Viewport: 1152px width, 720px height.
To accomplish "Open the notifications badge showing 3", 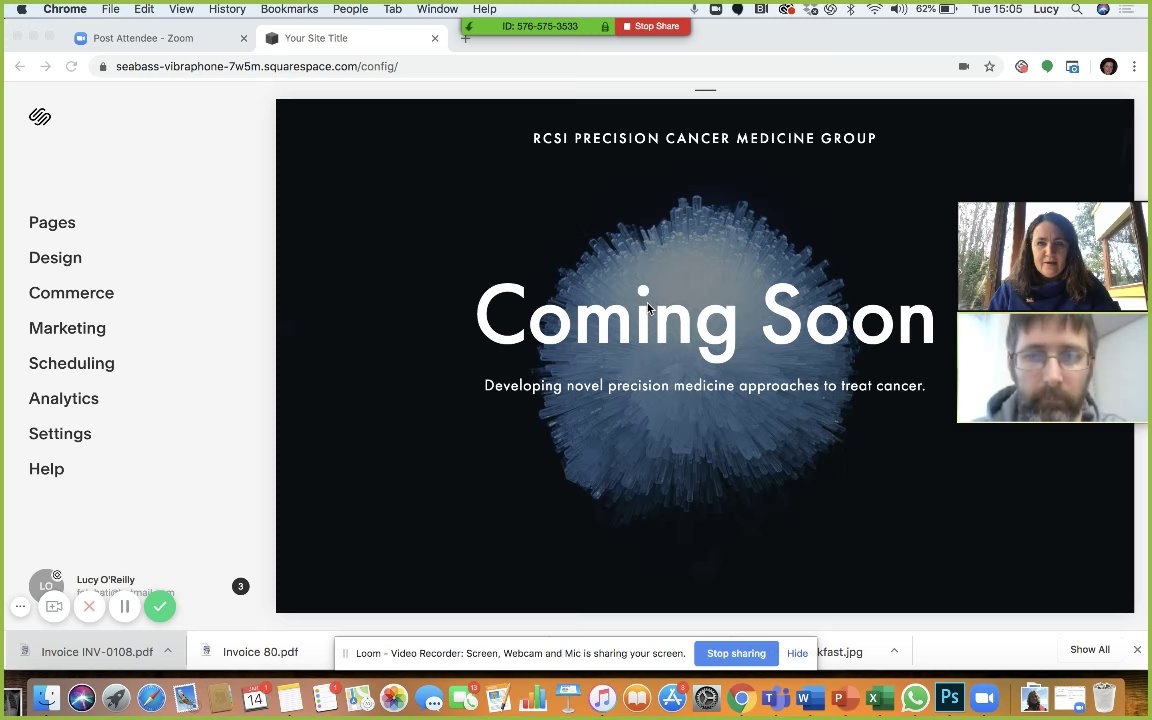I will [240, 586].
